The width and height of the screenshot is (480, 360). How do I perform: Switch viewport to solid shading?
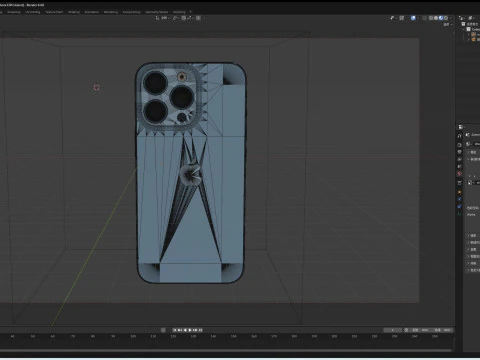436,18
